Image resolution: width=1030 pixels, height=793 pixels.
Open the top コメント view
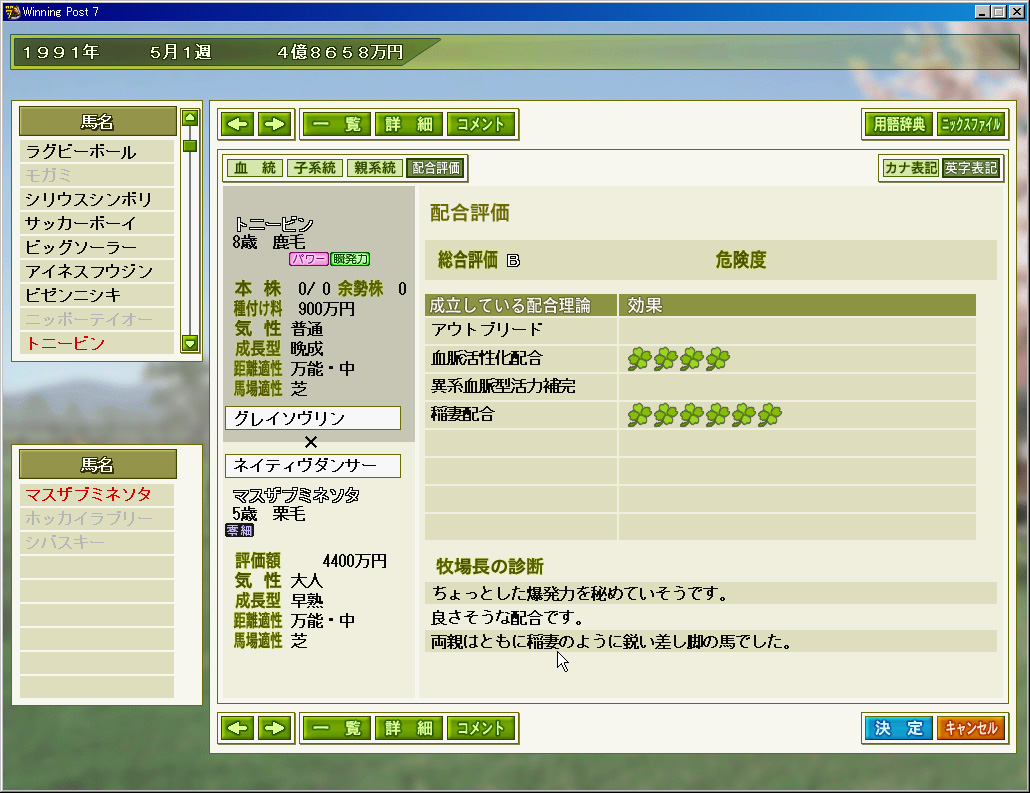pos(481,124)
